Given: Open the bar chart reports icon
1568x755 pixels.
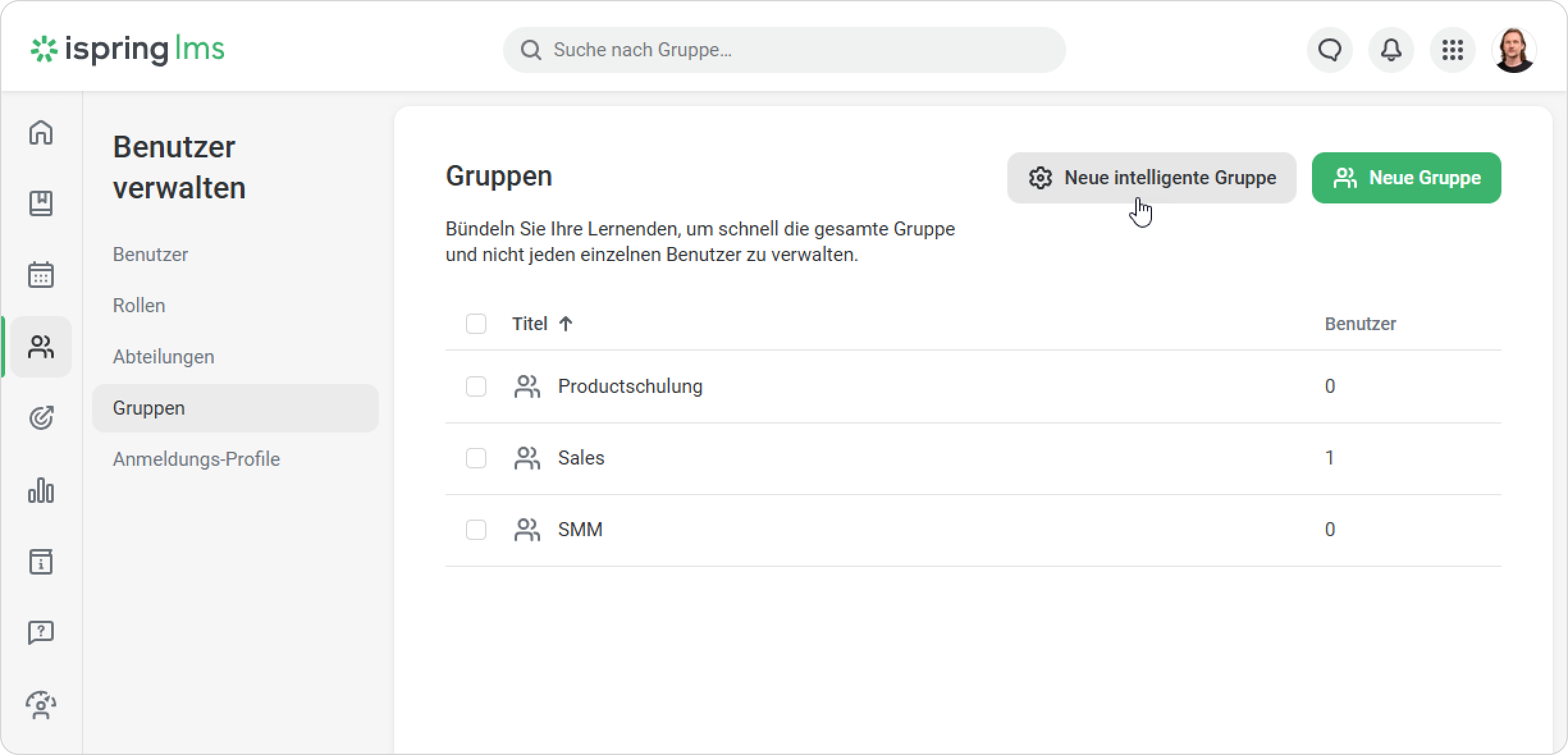Looking at the screenshot, I should [41, 491].
